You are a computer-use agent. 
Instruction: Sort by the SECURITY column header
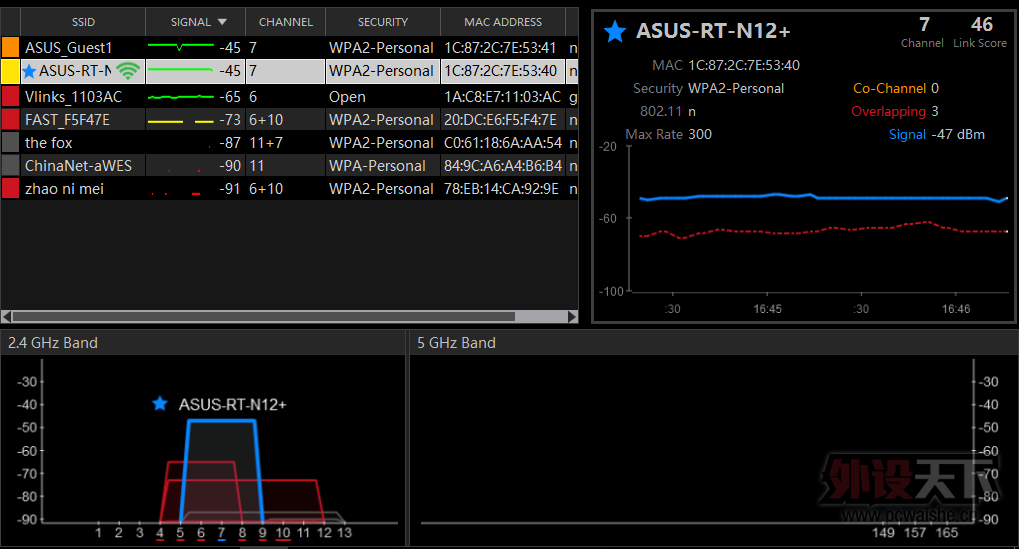[383, 22]
